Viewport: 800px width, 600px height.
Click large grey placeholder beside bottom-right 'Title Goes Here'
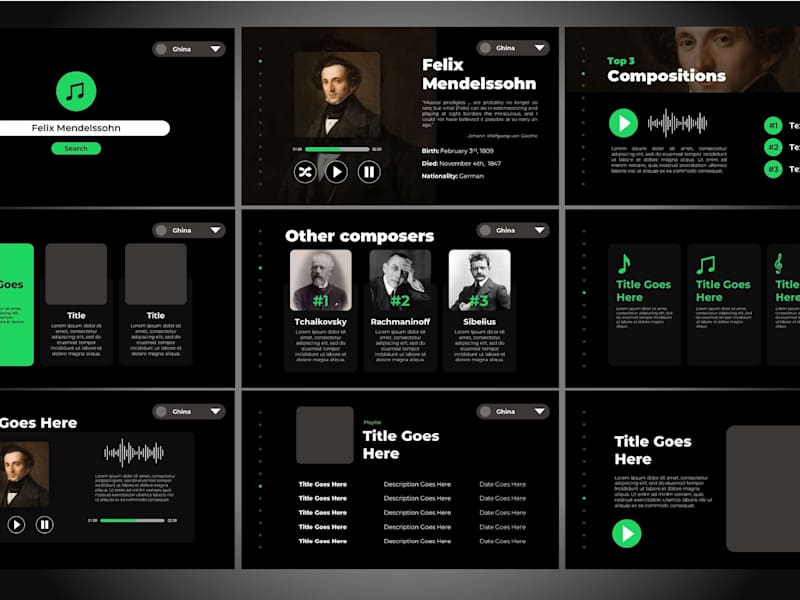click(x=763, y=489)
